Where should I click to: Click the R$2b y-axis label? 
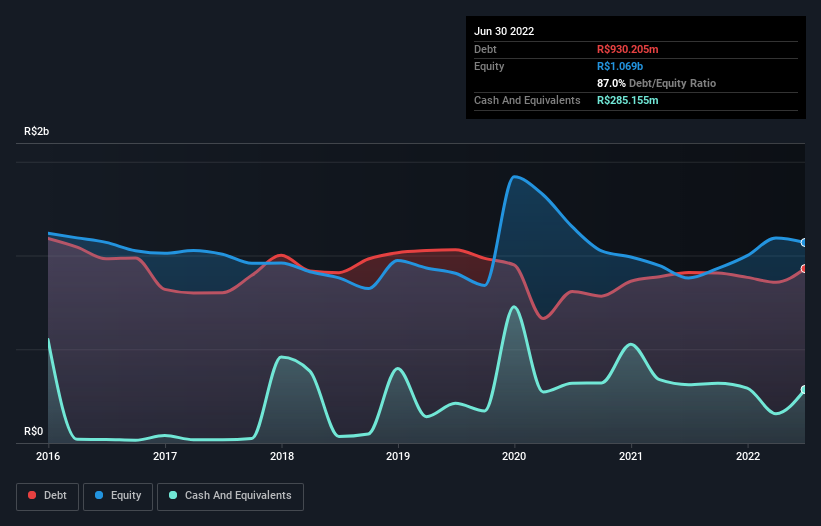pyautogui.click(x=37, y=131)
